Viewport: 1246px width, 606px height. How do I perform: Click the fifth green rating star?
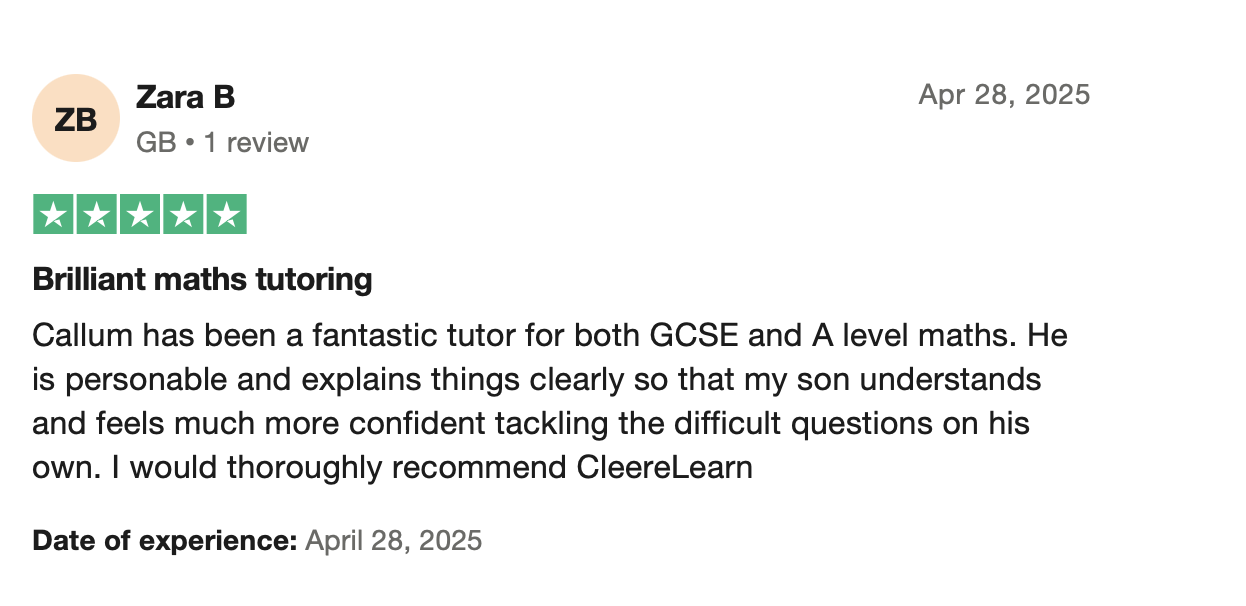(x=227, y=215)
